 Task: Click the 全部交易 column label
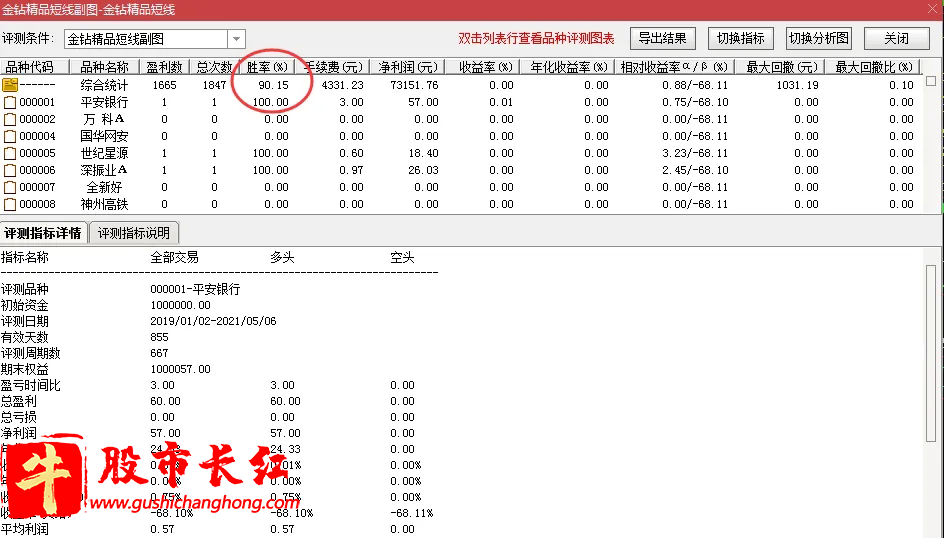coord(174,258)
